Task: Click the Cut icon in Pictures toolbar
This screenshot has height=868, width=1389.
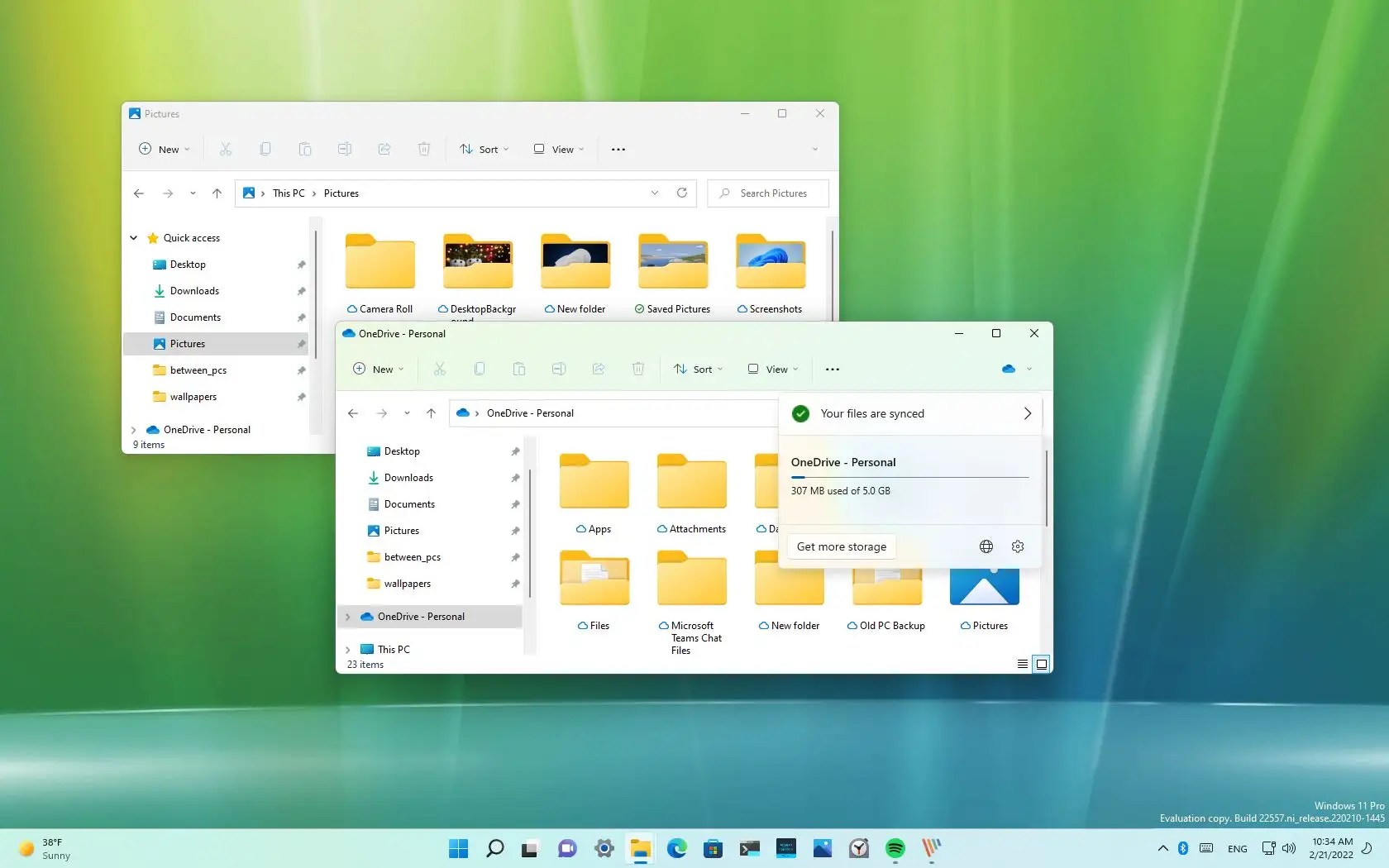Action: tap(225, 149)
